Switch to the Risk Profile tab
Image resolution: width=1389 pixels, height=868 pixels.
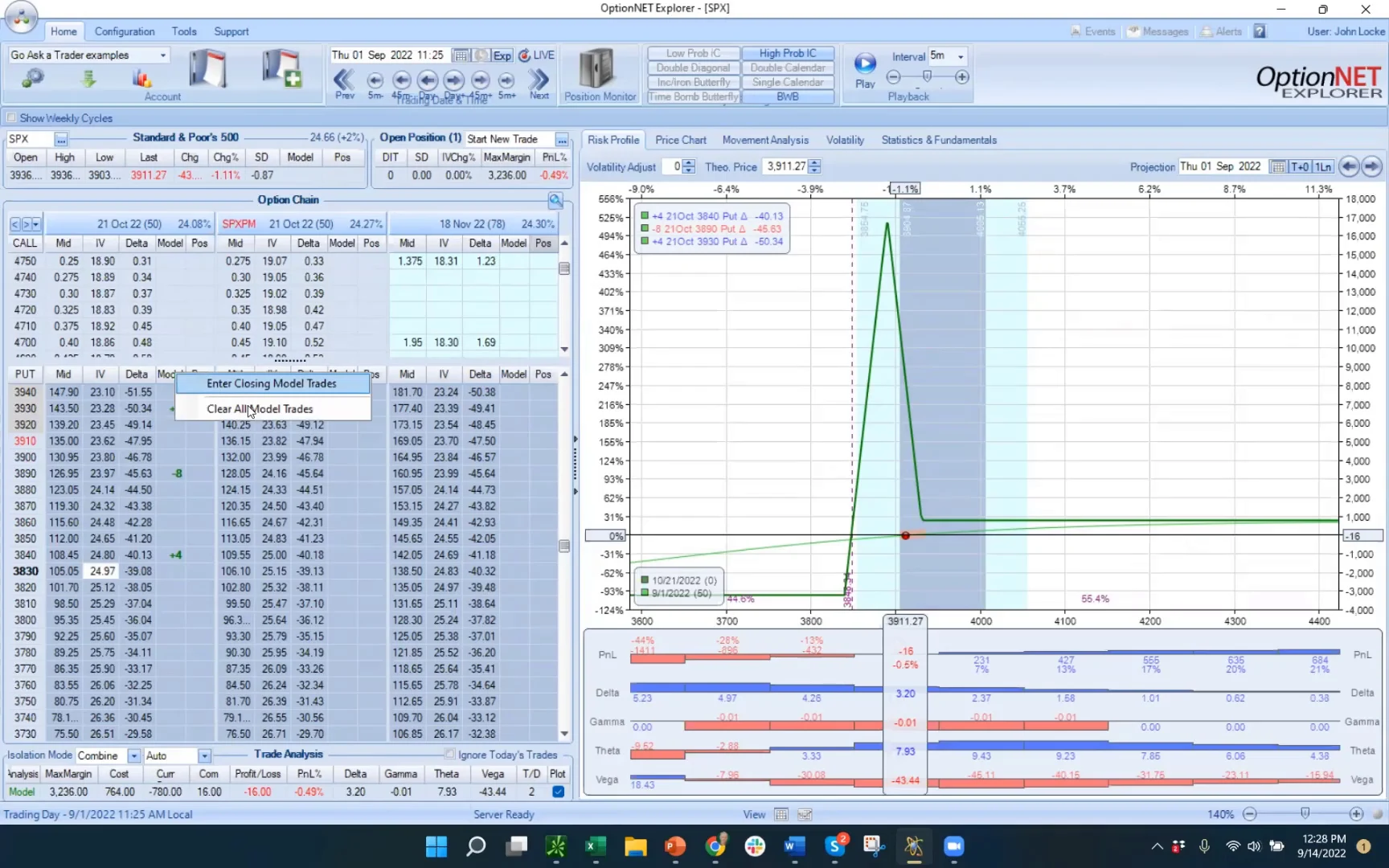point(613,140)
